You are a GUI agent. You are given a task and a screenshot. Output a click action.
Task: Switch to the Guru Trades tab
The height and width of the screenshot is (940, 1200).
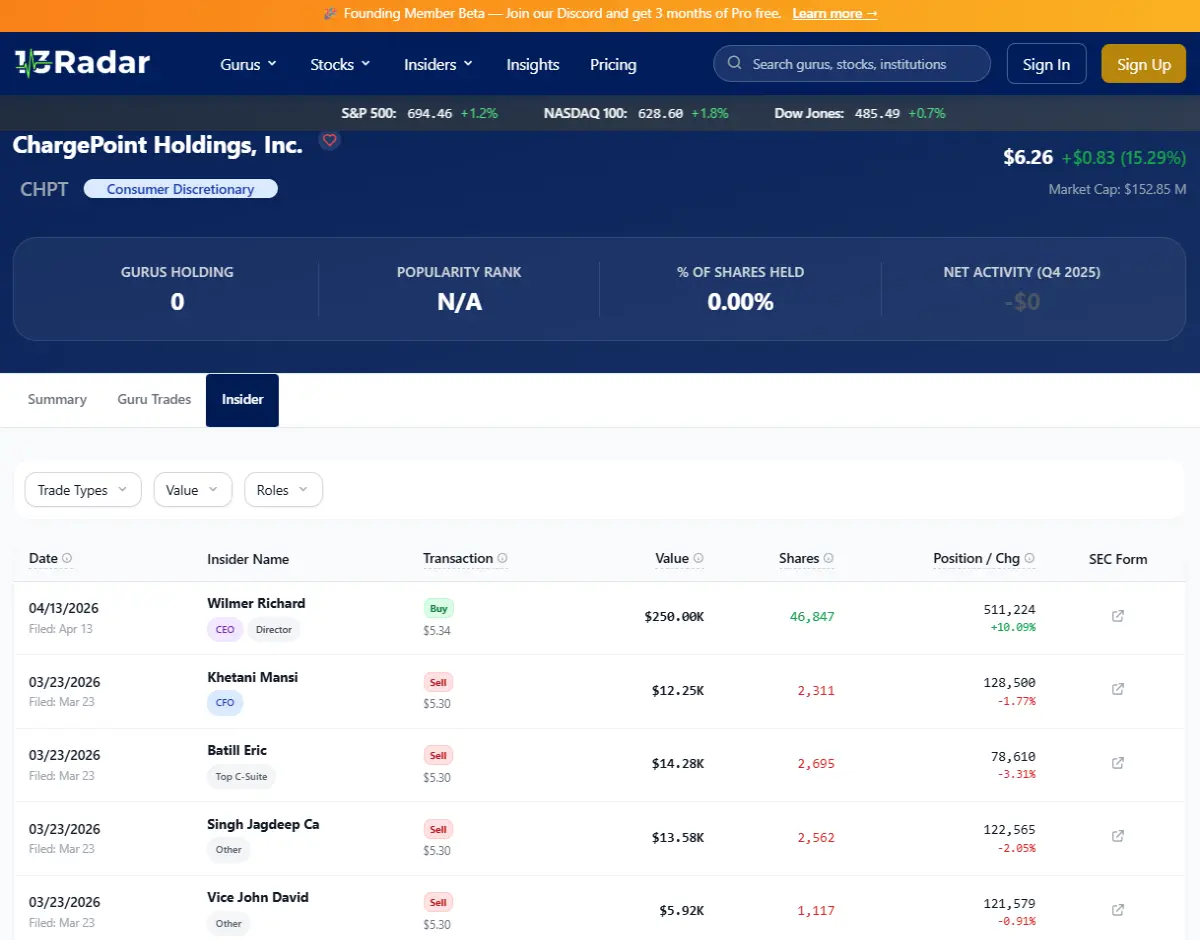[154, 399]
